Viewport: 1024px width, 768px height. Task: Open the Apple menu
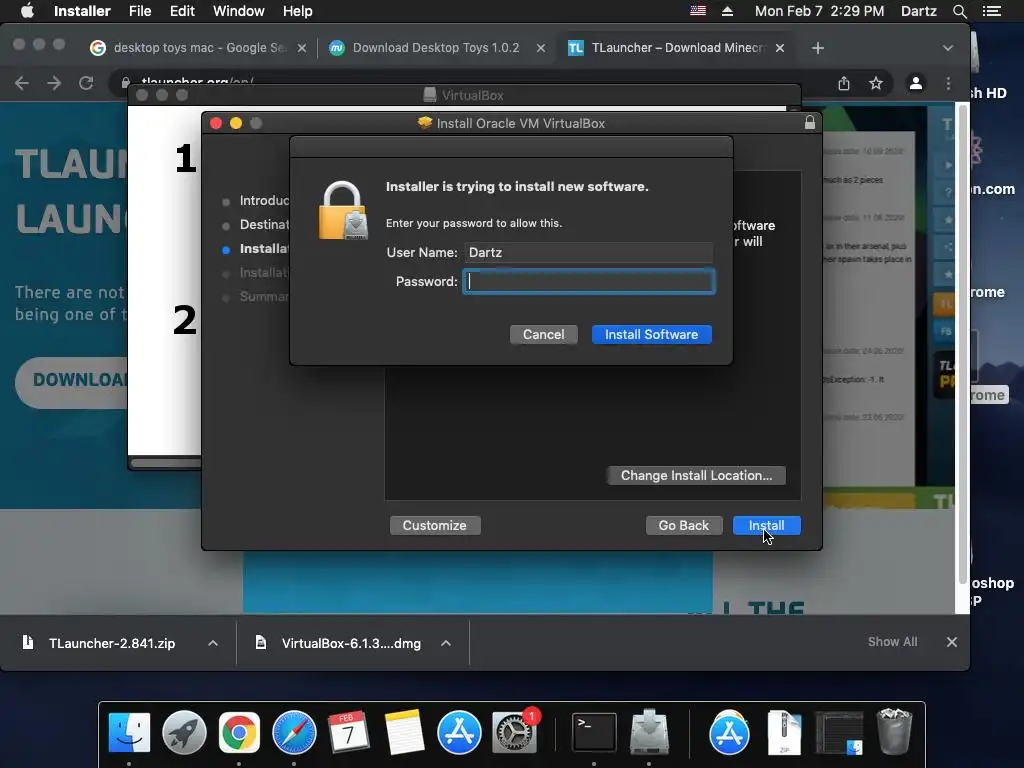point(27,11)
